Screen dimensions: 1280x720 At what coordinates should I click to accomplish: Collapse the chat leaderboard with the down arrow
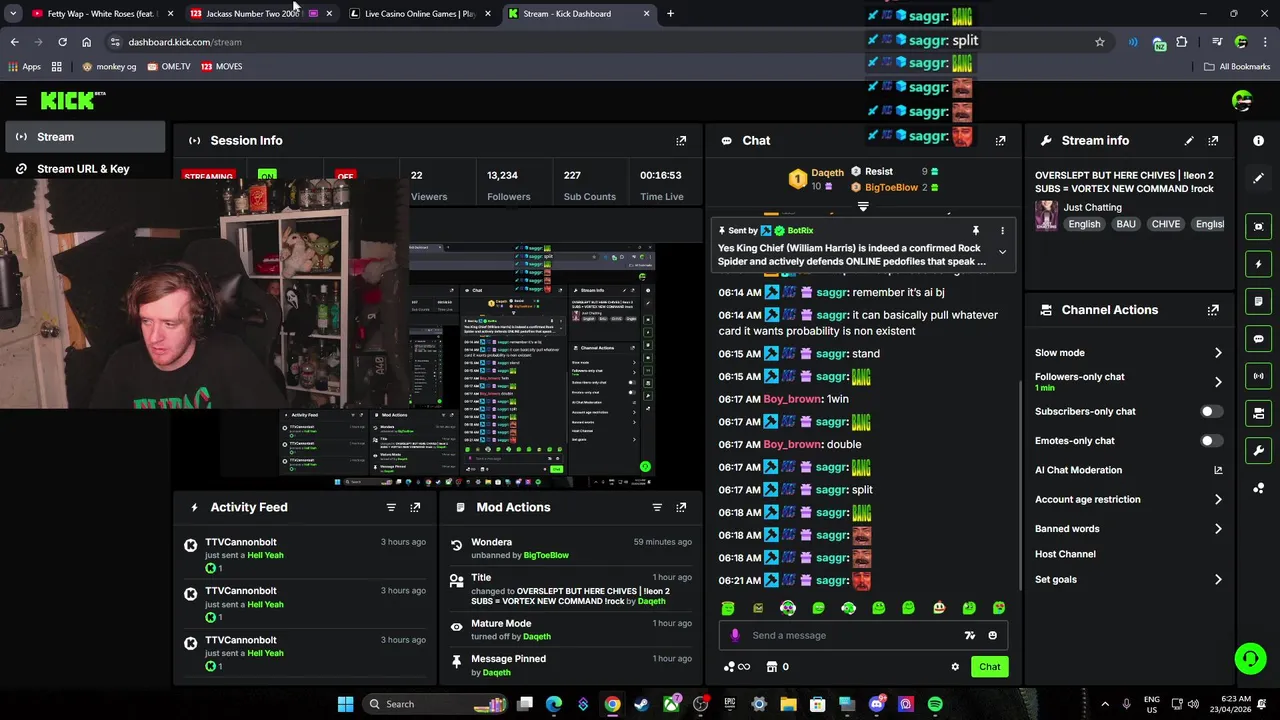(x=863, y=207)
